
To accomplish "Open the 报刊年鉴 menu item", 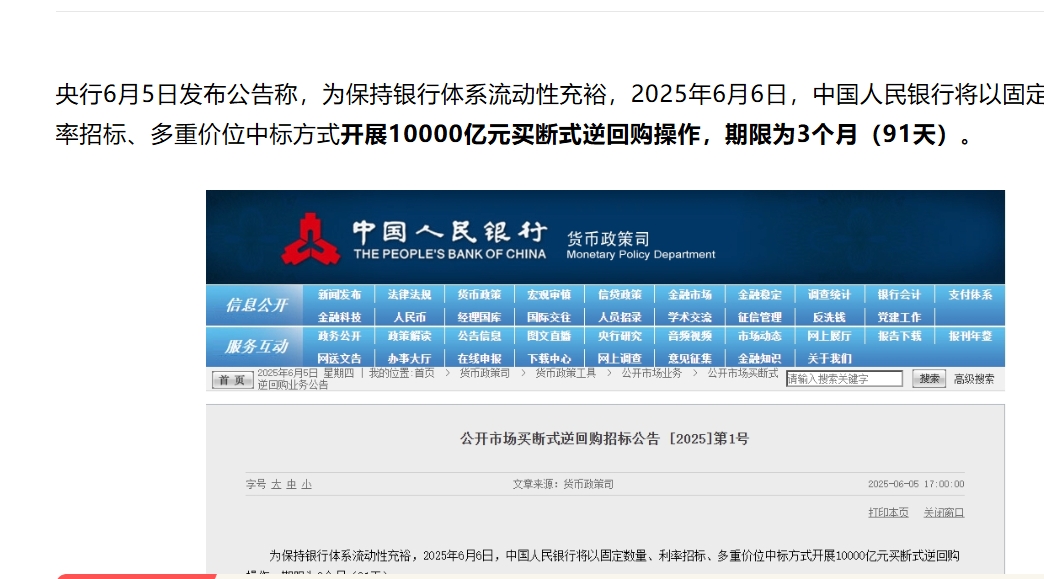I will (970, 337).
